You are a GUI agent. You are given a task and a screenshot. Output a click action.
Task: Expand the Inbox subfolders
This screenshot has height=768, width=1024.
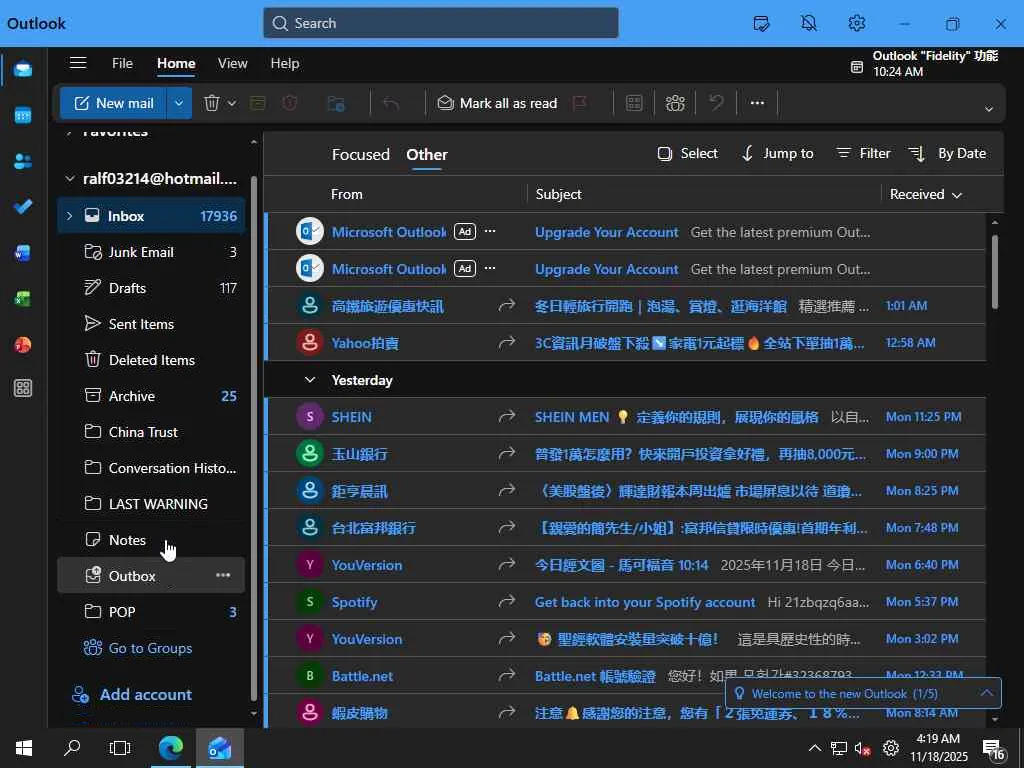[70, 216]
